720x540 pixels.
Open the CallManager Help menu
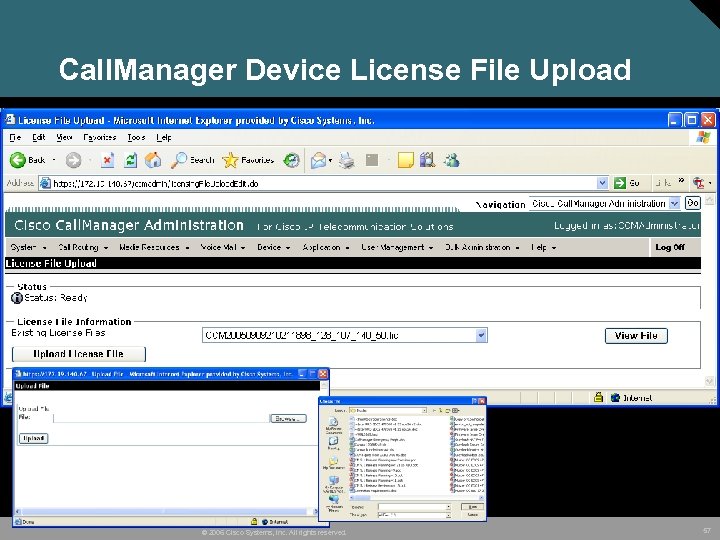pyautogui.click(x=543, y=248)
